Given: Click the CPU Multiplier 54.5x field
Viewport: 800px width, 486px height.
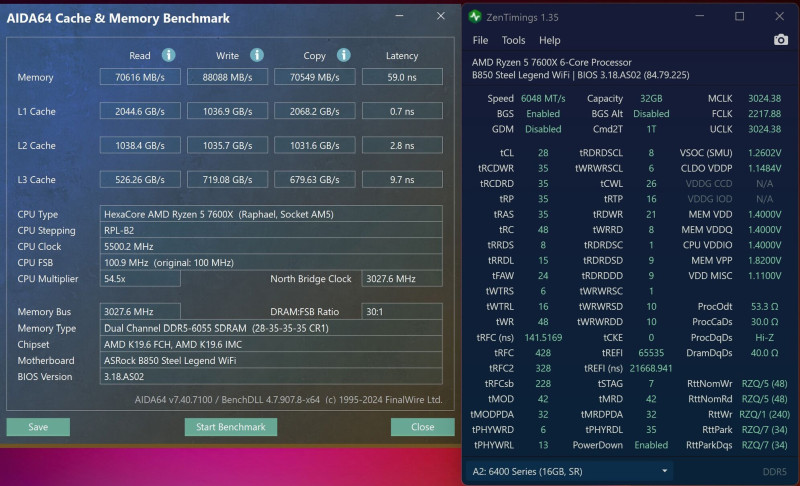Looking at the screenshot, I should [140, 279].
